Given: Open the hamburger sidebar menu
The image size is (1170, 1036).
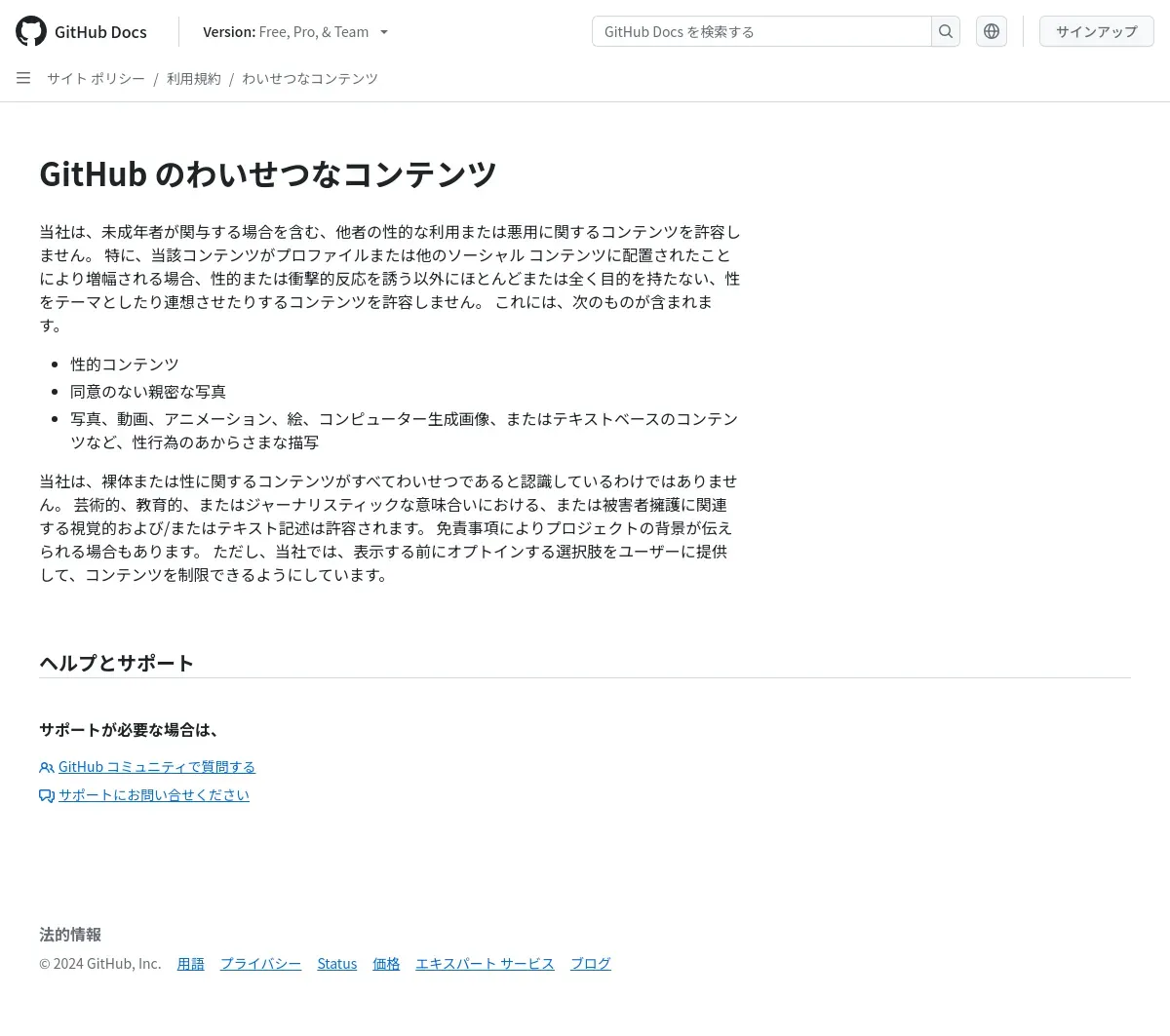Looking at the screenshot, I should point(23,78).
